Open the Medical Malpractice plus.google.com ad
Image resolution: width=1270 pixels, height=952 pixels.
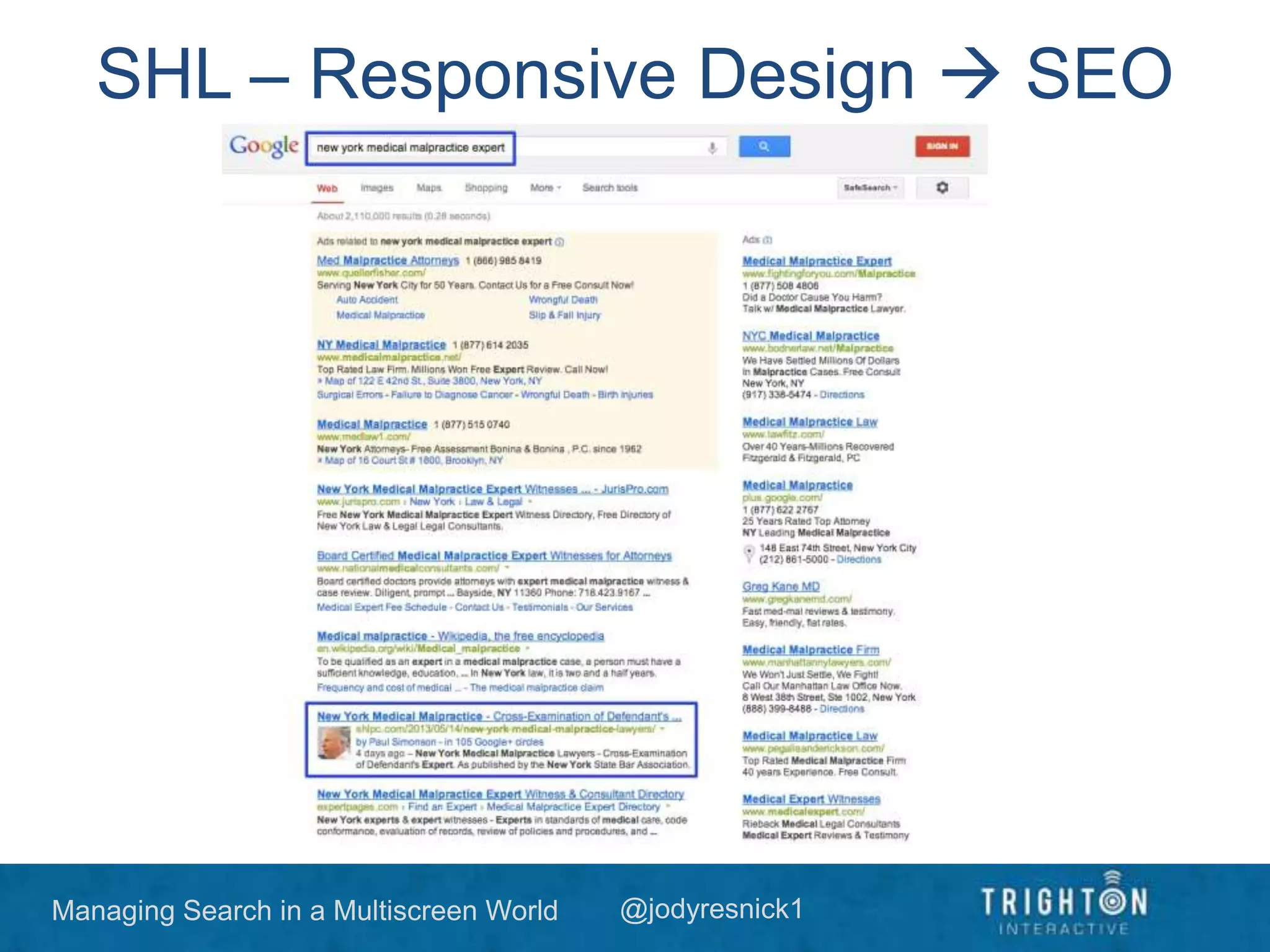pos(797,485)
